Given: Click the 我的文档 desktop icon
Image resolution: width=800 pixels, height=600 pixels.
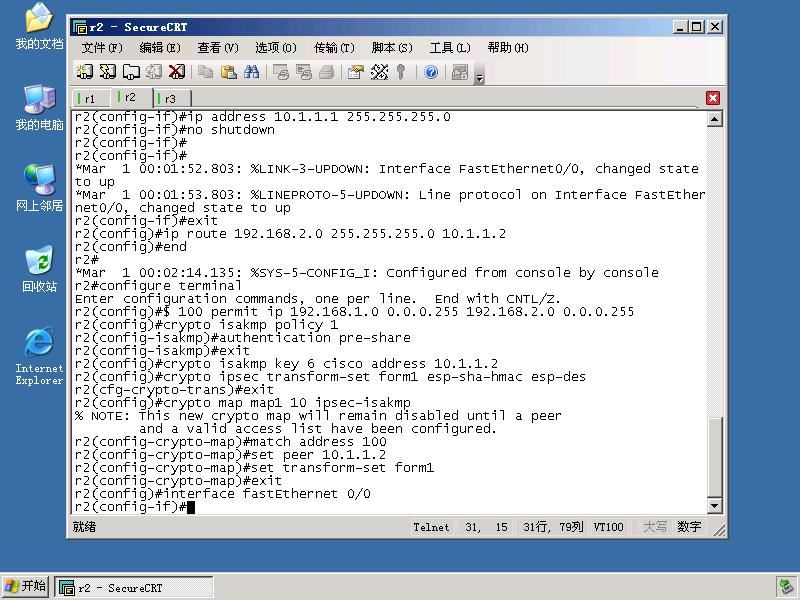Looking at the screenshot, I should (39, 27).
